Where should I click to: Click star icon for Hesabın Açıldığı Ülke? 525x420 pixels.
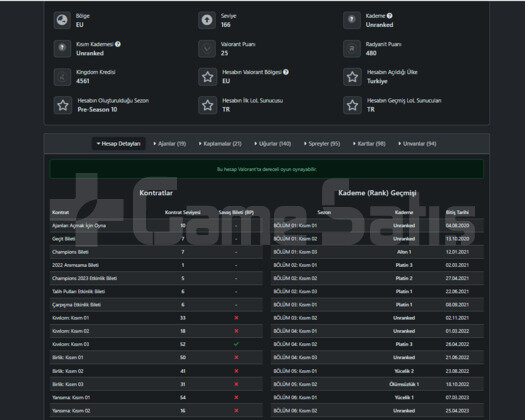[x=352, y=77]
